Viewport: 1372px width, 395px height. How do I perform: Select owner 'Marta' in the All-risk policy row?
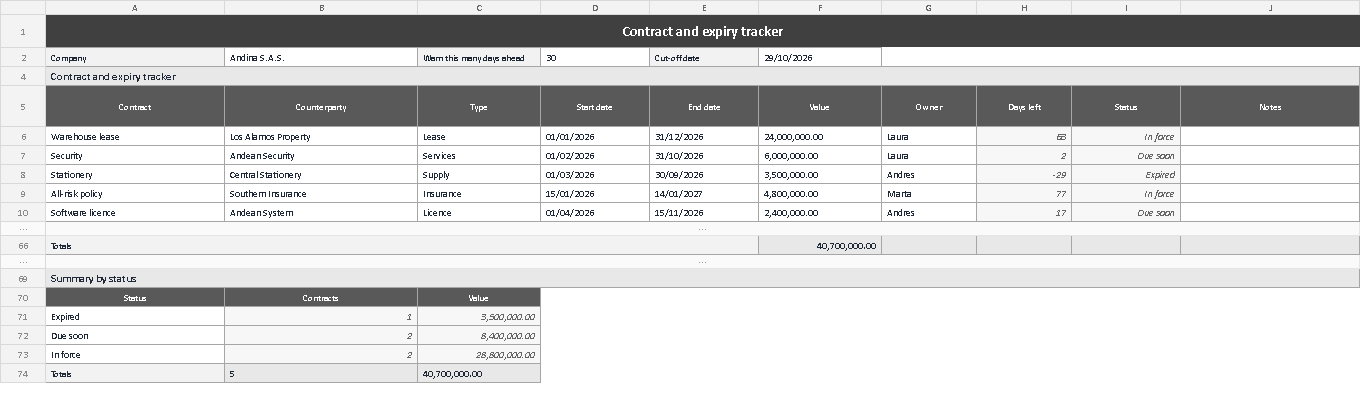[x=929, y=193]
